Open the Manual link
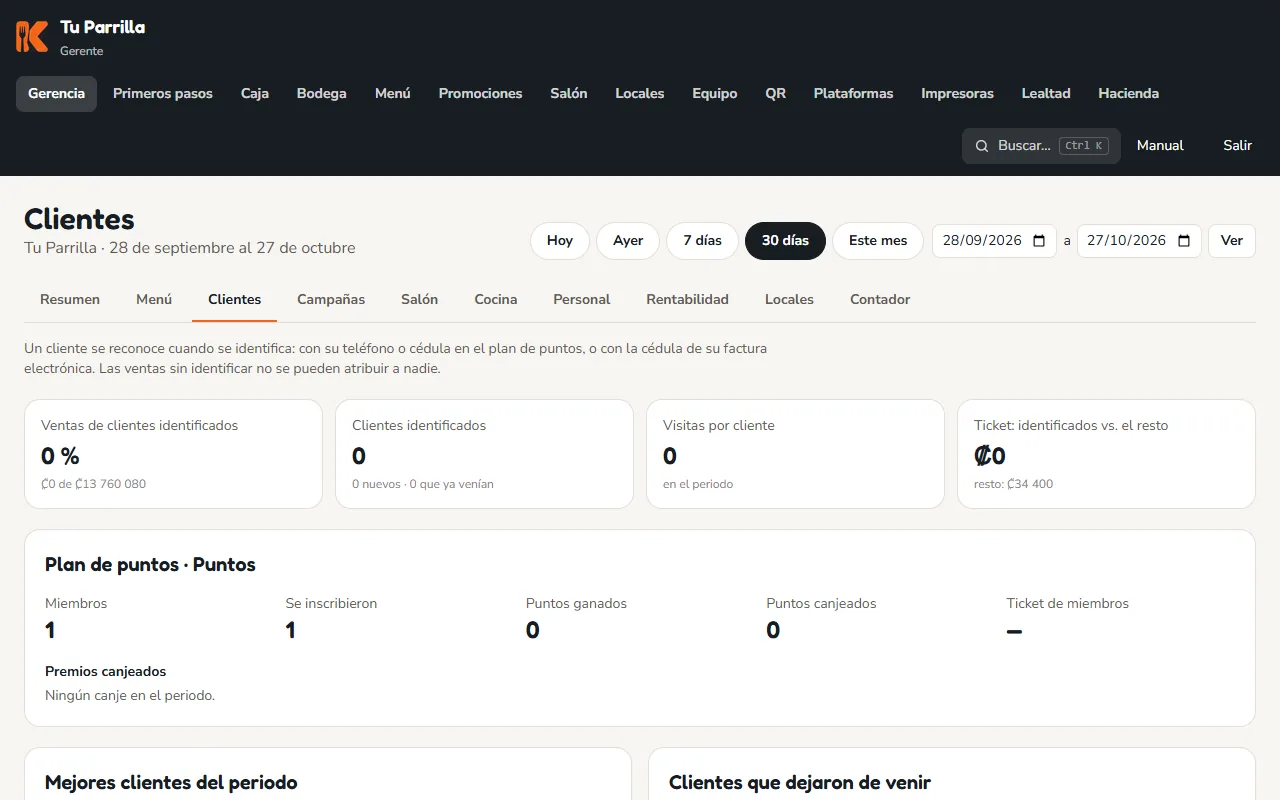 click(1160, 146)
